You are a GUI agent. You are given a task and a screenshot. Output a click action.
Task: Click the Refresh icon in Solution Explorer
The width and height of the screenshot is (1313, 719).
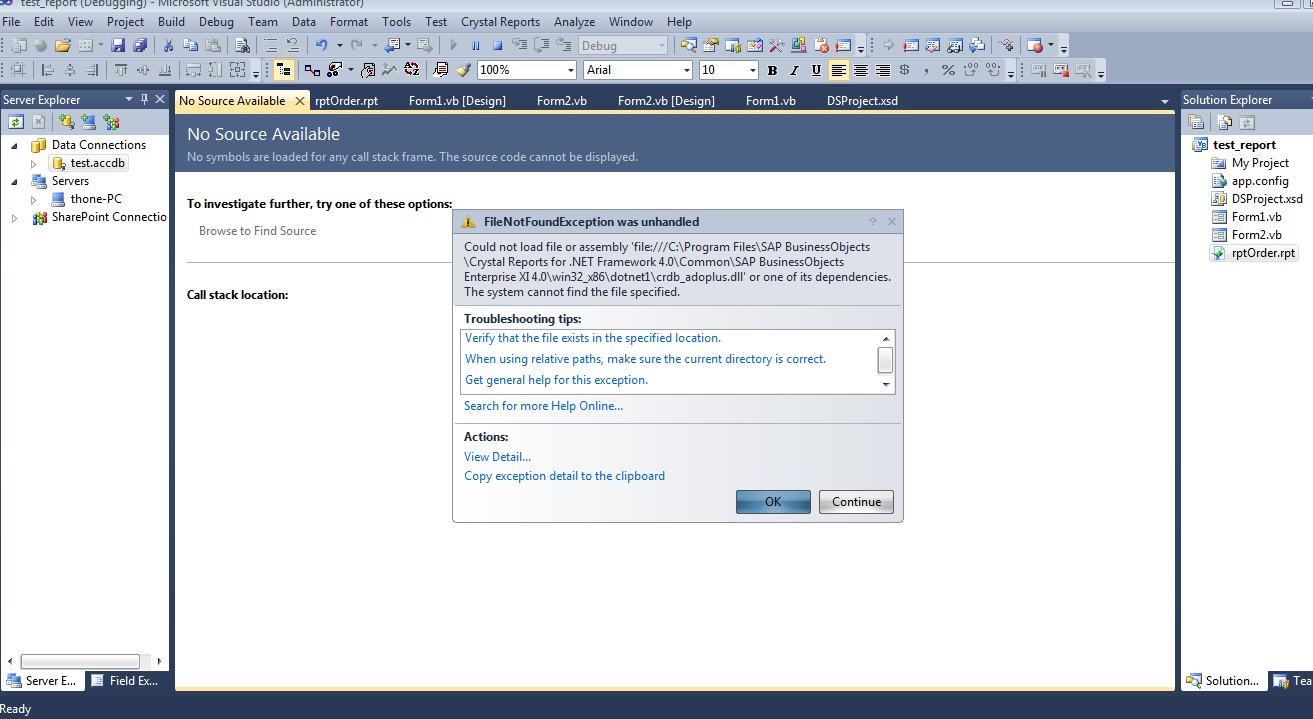click(1247, 122)
